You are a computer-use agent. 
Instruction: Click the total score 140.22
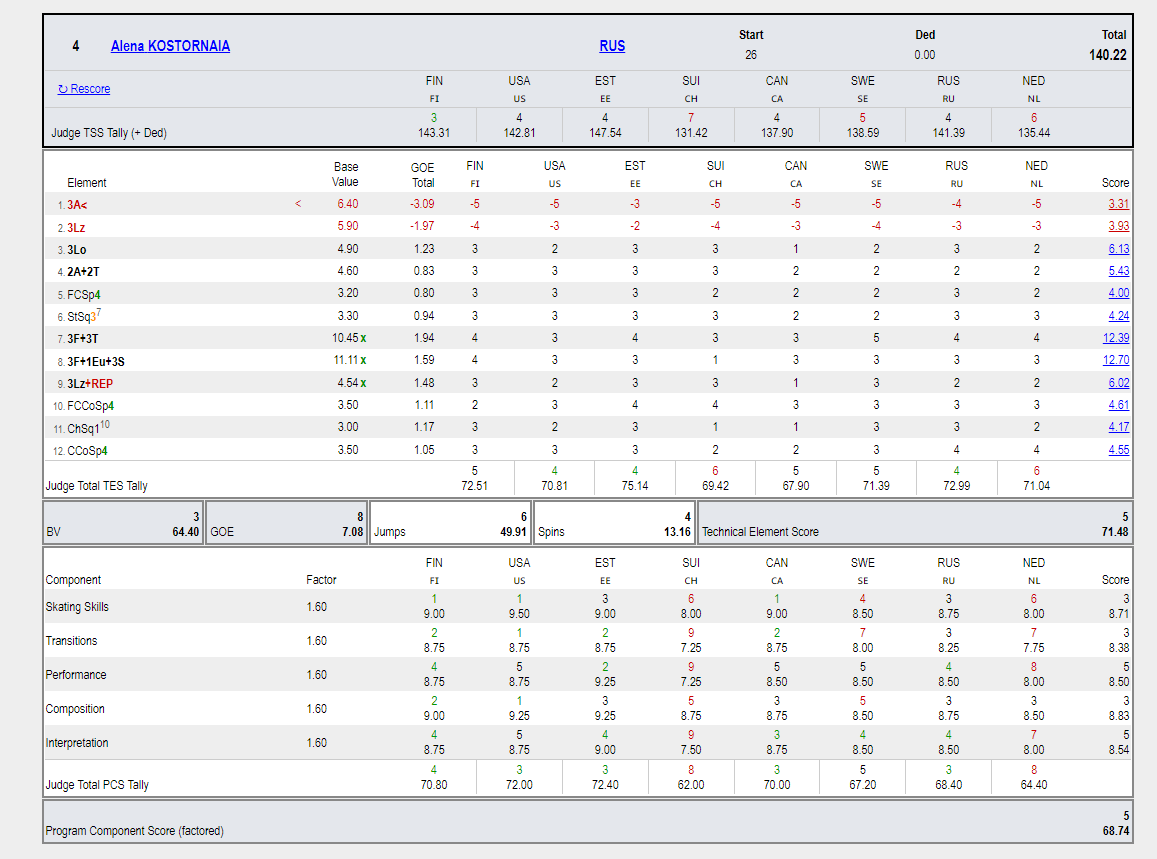[1107, 55]
